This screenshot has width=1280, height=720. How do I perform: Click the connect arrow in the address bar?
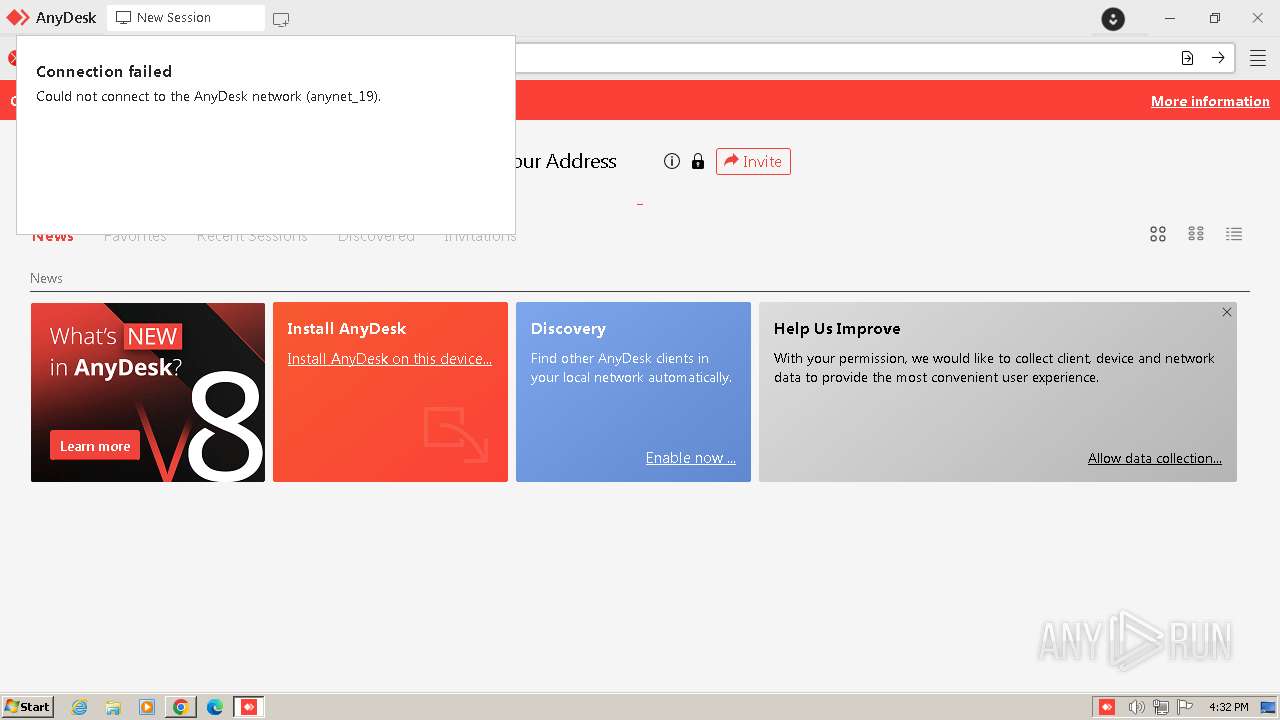[1218, 58]
